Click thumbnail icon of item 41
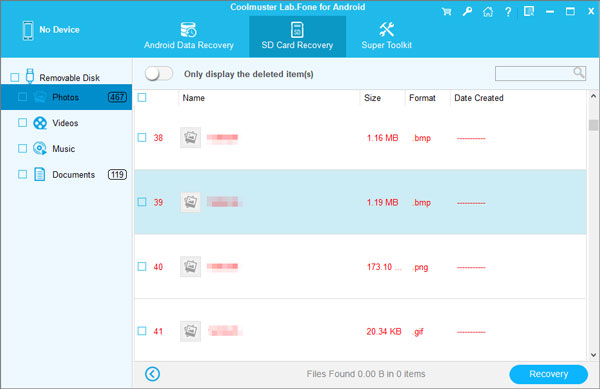Viewport: 600px width, 389px height. click(x=191, y=331)
